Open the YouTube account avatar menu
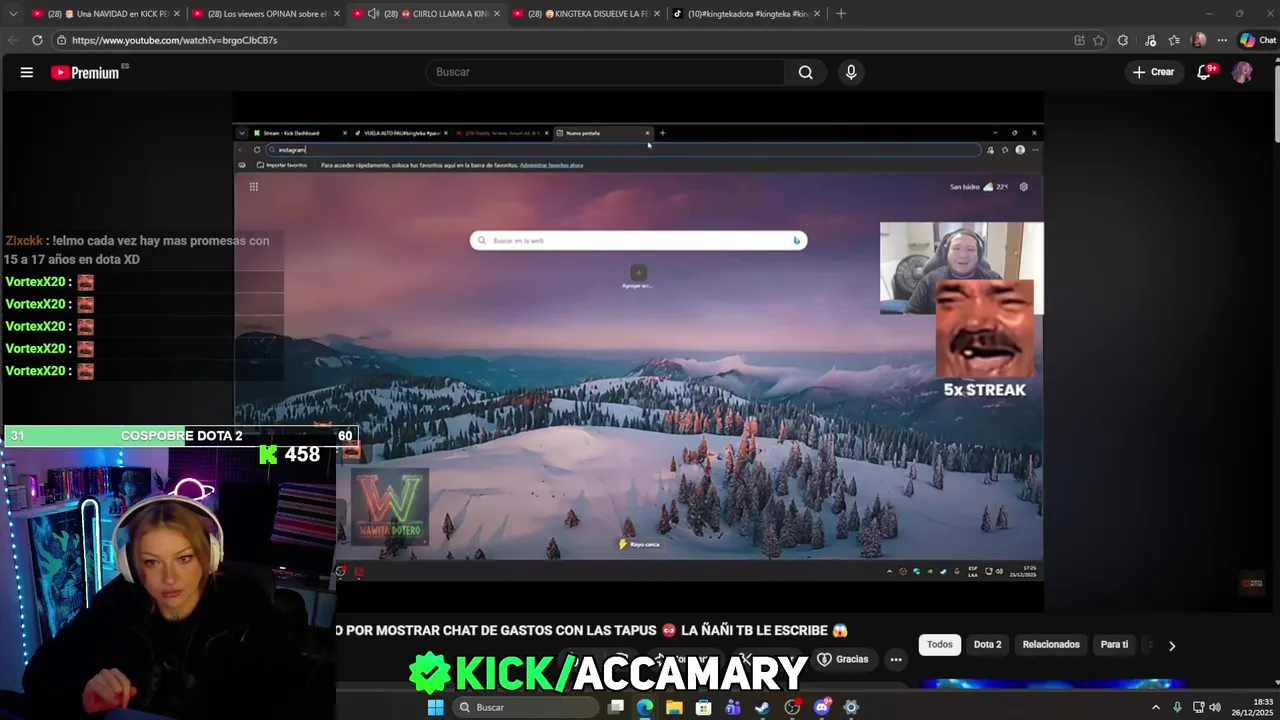This screenshot has height=720, width=1280. point(1242,72)
